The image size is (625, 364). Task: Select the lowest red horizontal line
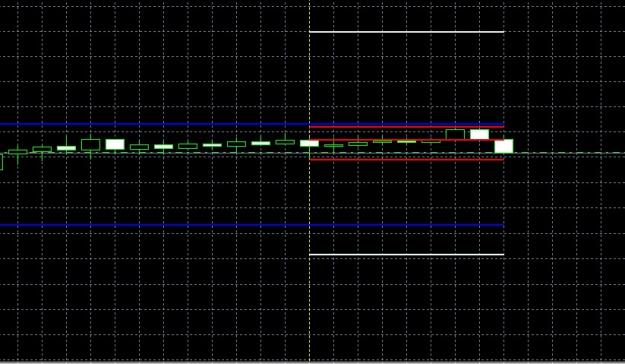(407, 159)
